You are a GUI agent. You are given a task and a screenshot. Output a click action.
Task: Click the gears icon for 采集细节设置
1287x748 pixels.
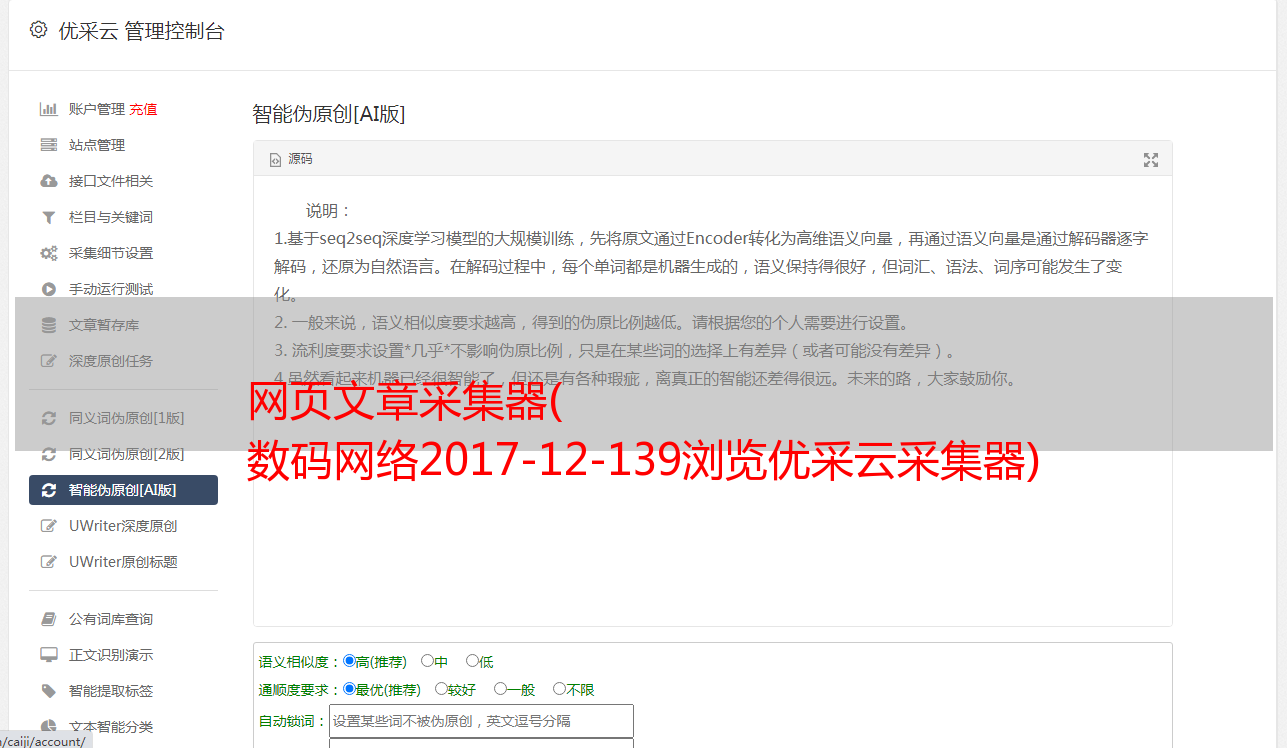(48, 253)
